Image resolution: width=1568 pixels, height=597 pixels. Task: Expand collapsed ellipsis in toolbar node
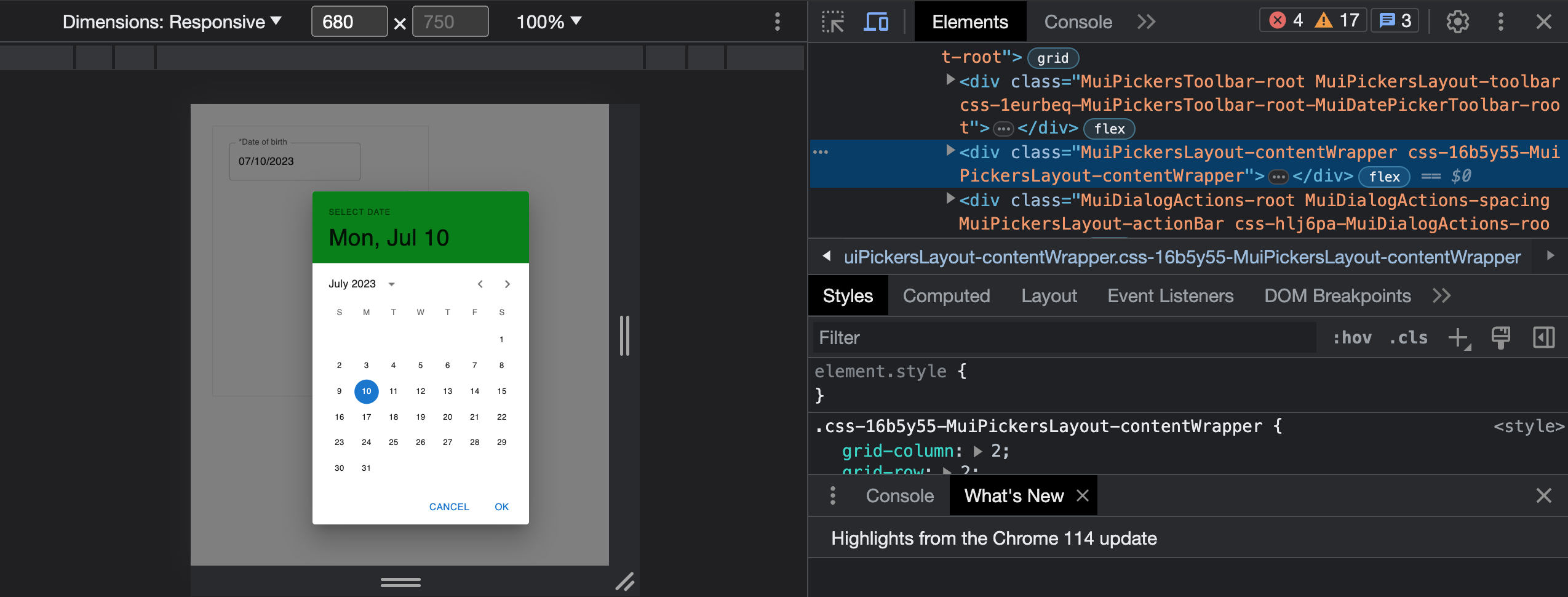[1003, 129]
